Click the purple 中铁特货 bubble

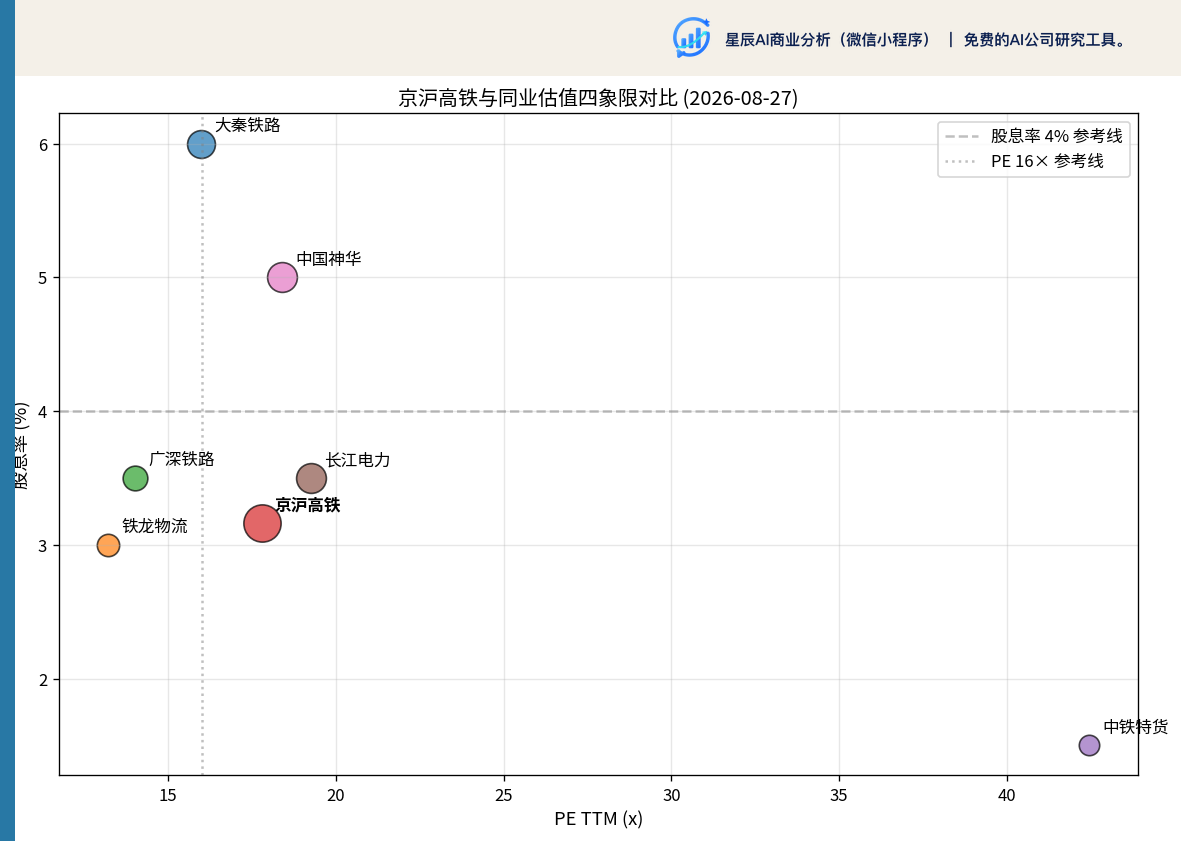click(1089, 745)
